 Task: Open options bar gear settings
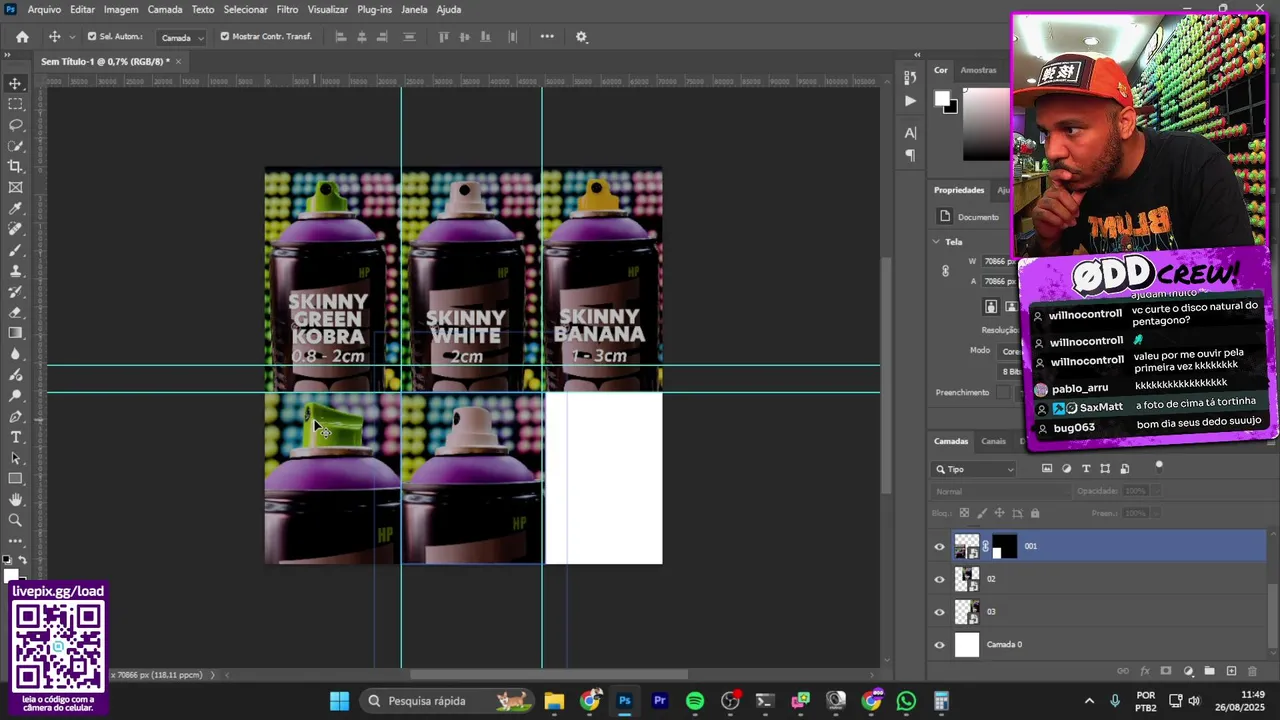pos(581,37)
